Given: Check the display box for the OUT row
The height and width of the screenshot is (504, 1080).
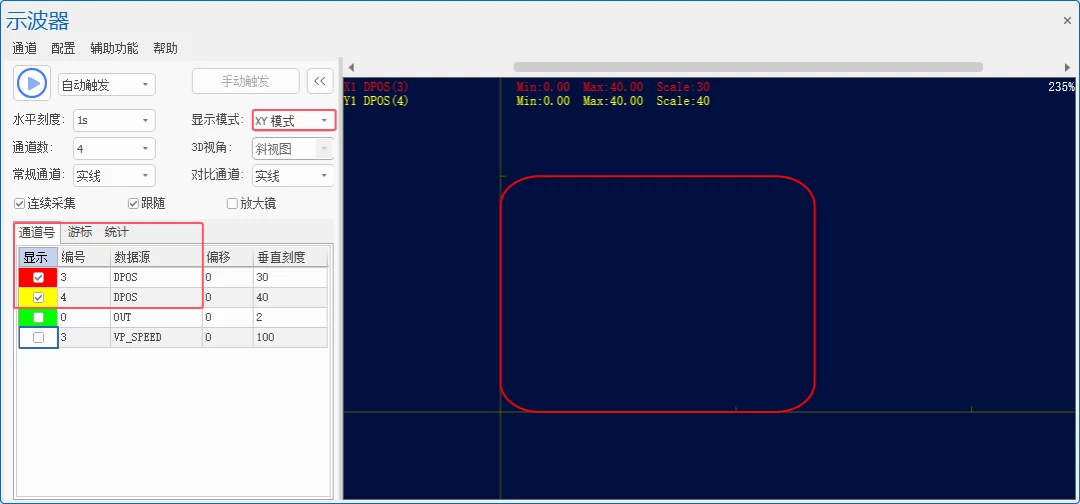Looking at the screenshot, I should tap(39, 317).
